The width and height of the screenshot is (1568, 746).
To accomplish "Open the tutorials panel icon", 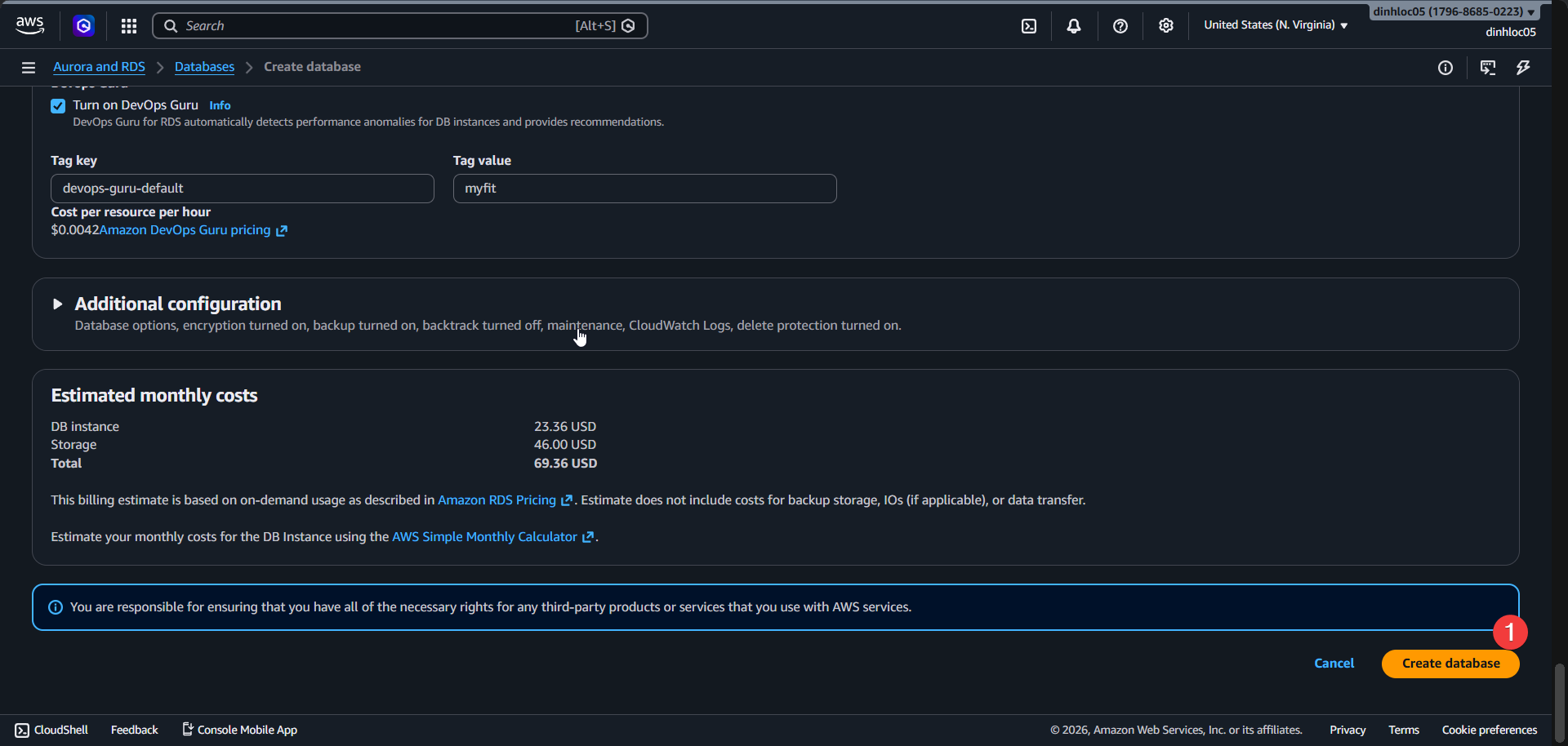I will pos(1488,68).
